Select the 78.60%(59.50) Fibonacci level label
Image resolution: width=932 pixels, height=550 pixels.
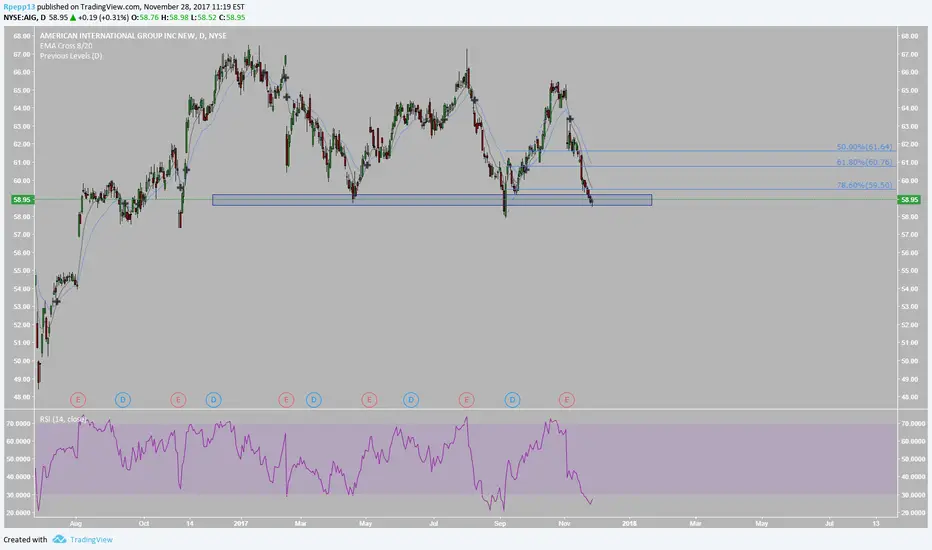coord(864,186)
